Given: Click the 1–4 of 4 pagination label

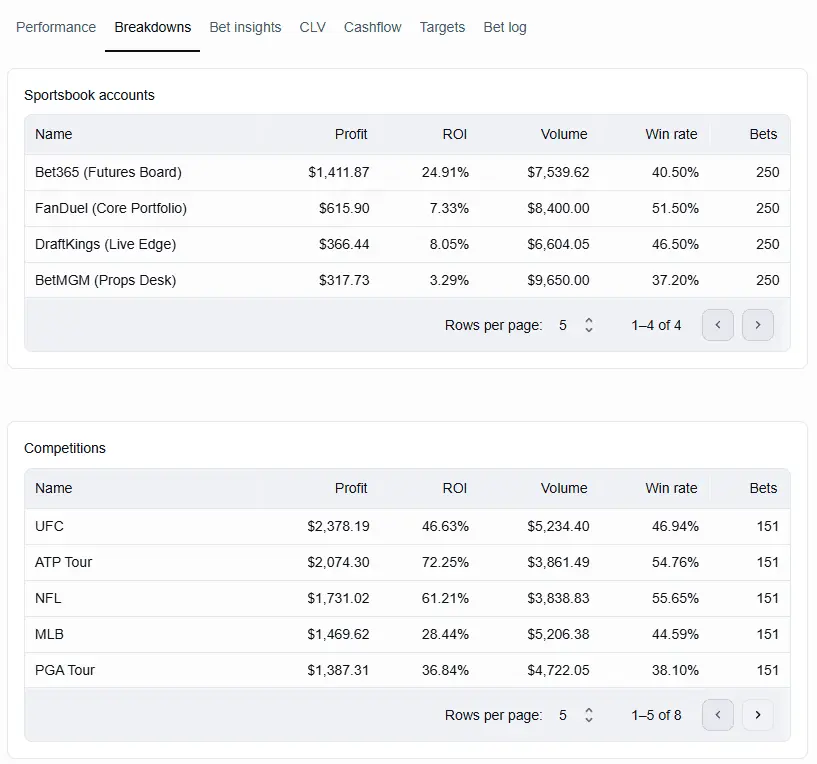Looking at the screenshot, I should point(656,325).
